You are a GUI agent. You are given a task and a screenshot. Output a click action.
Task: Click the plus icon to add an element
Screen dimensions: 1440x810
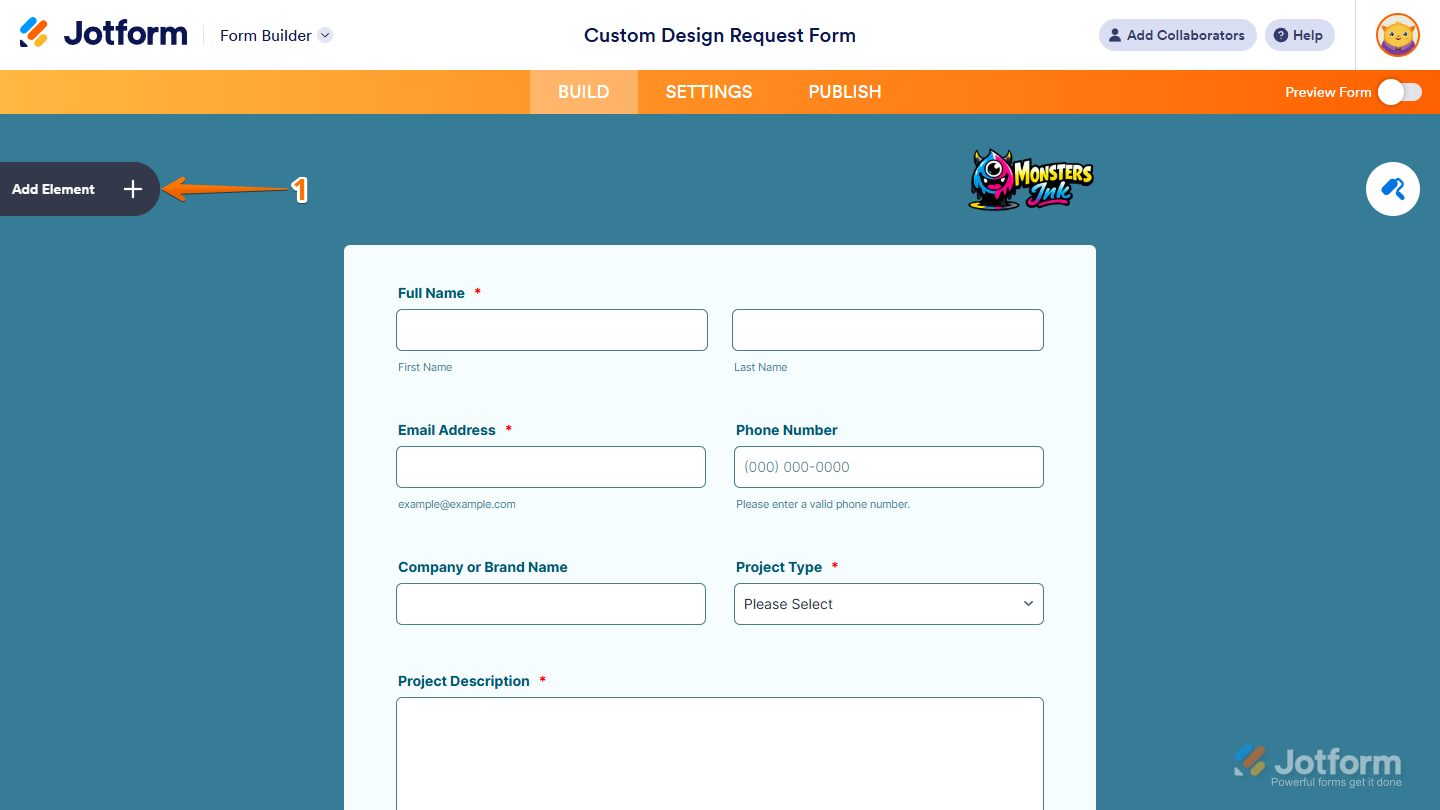coord(132,189)
